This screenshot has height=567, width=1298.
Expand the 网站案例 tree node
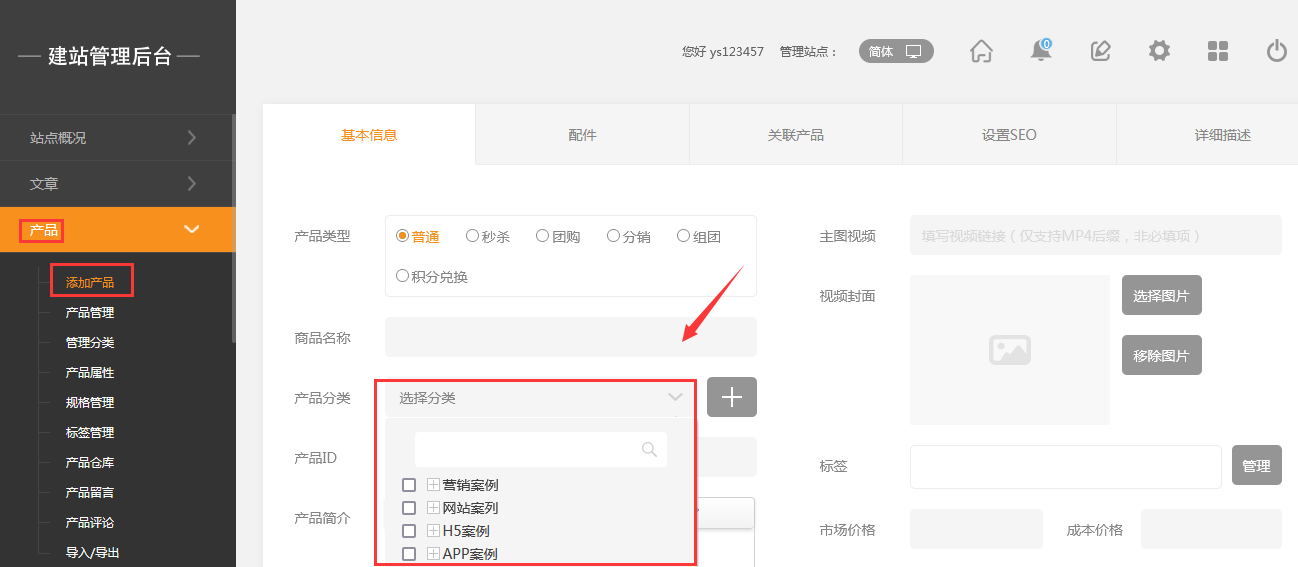434,508
